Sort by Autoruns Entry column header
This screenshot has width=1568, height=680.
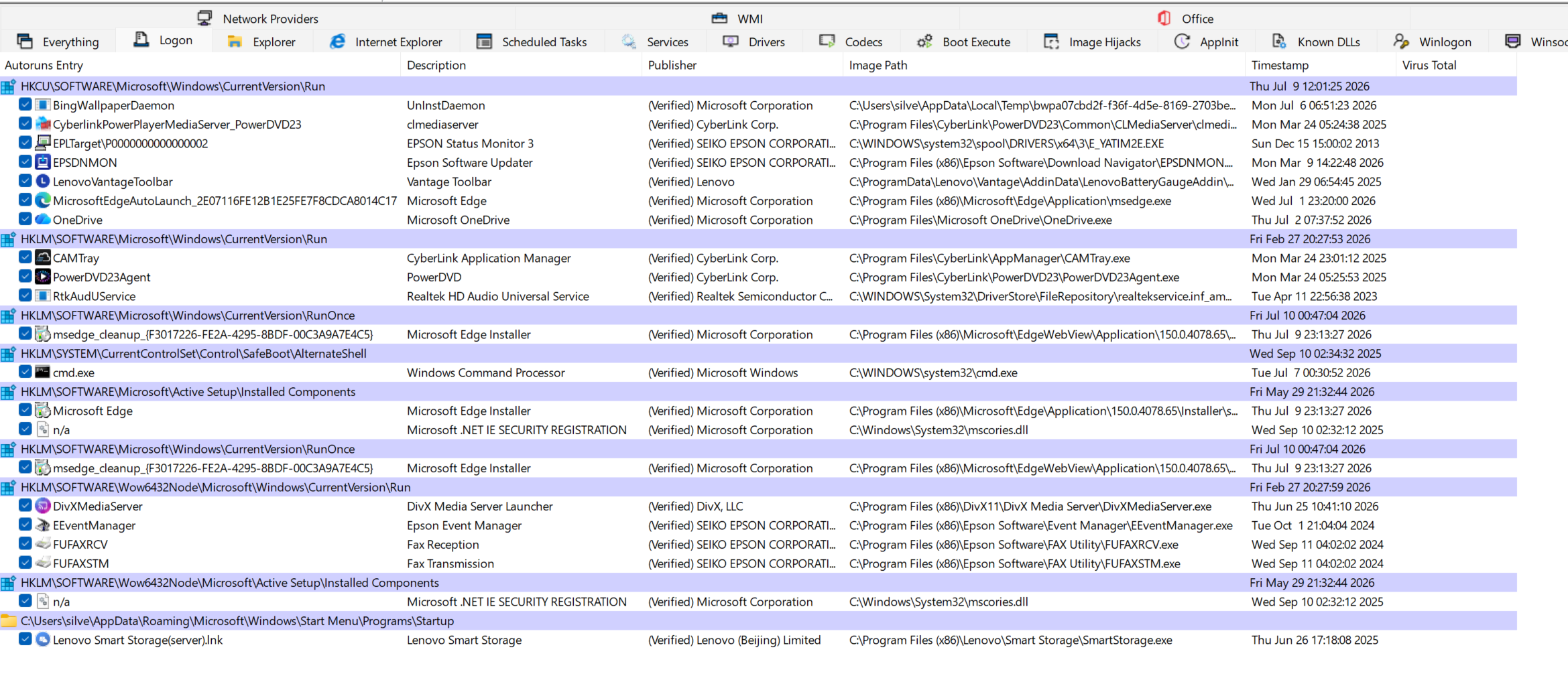(x=200, y=65)
